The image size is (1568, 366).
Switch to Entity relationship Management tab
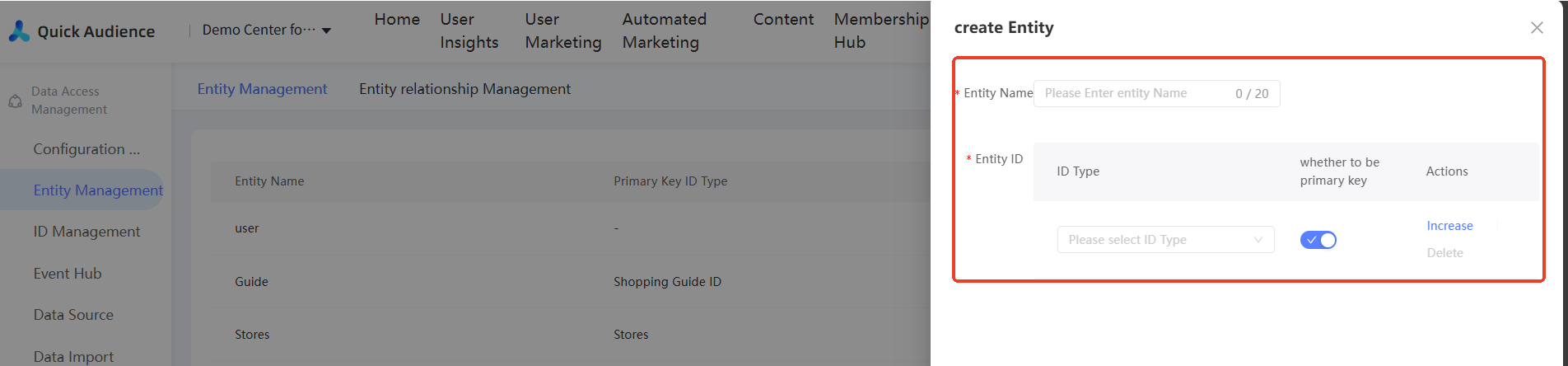pos(464,89)
